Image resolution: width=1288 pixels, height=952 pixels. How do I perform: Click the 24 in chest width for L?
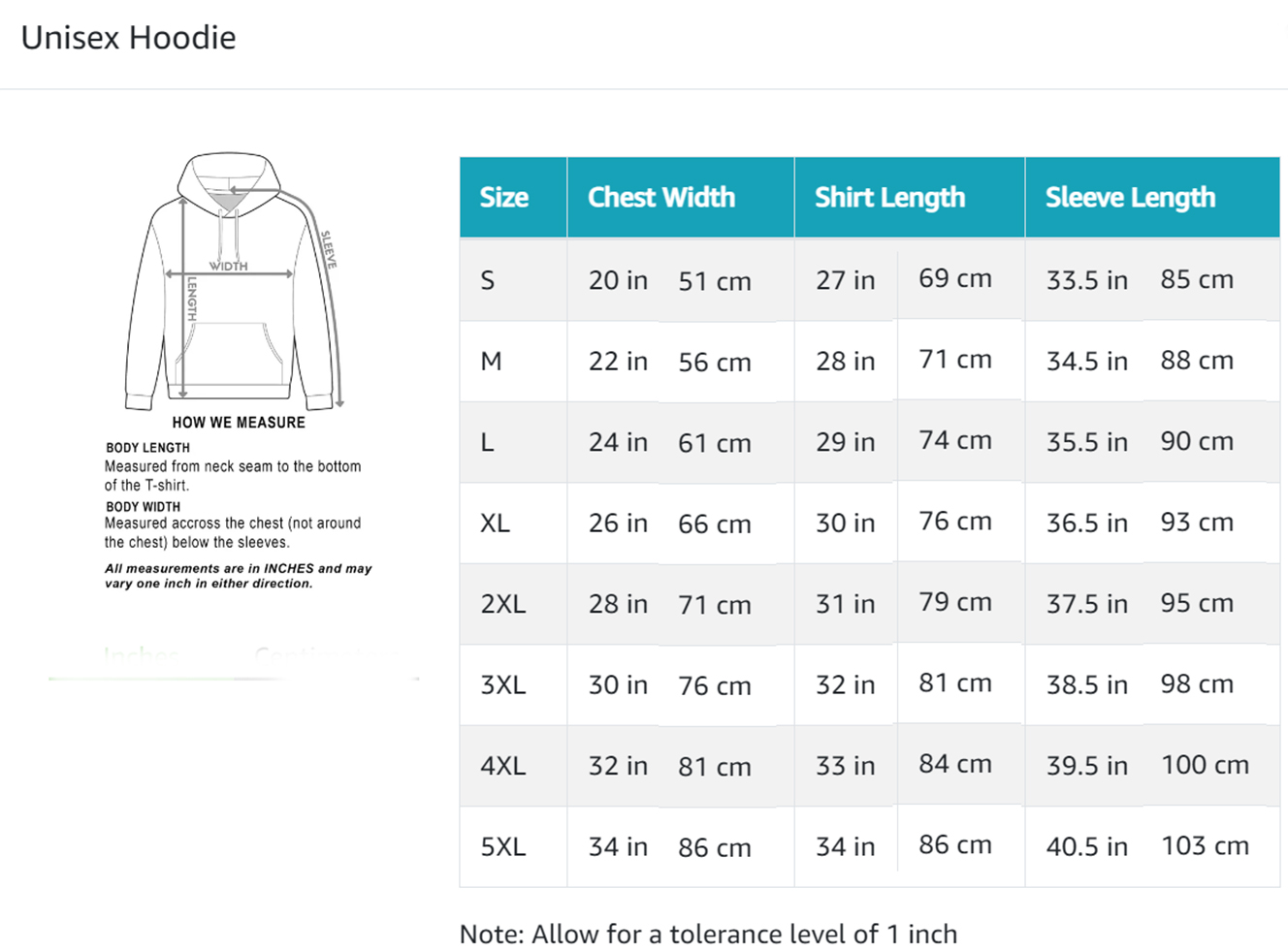point(618,443)
